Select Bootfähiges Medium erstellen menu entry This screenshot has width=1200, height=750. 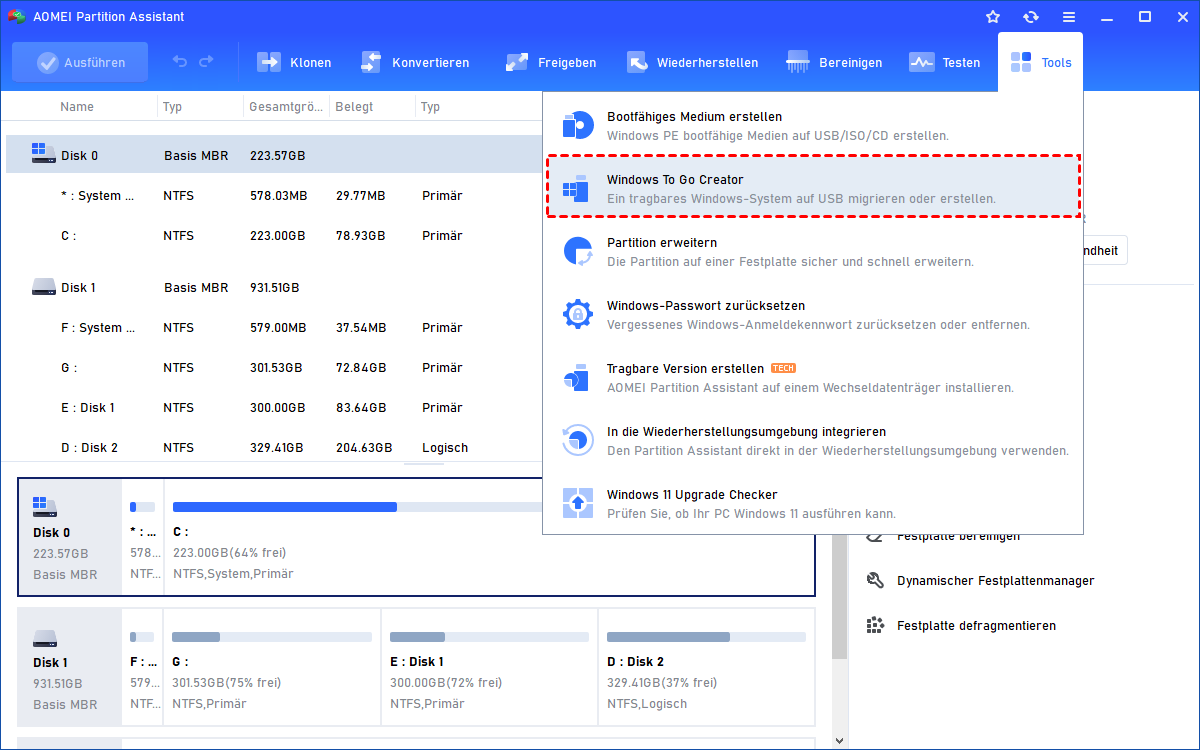[813, 126]
